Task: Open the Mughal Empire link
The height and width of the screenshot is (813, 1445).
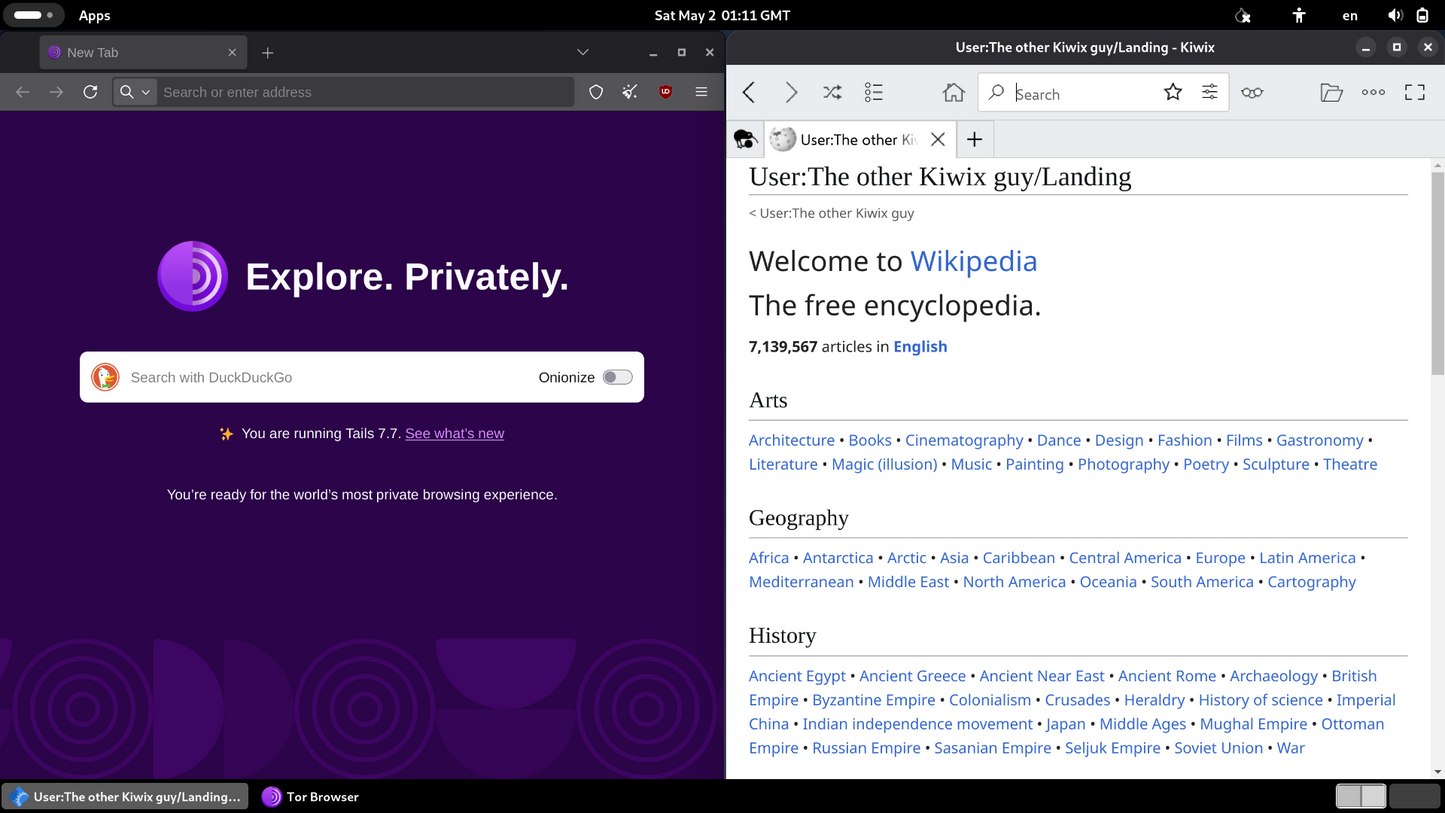Action: [x=1253, y=724]
